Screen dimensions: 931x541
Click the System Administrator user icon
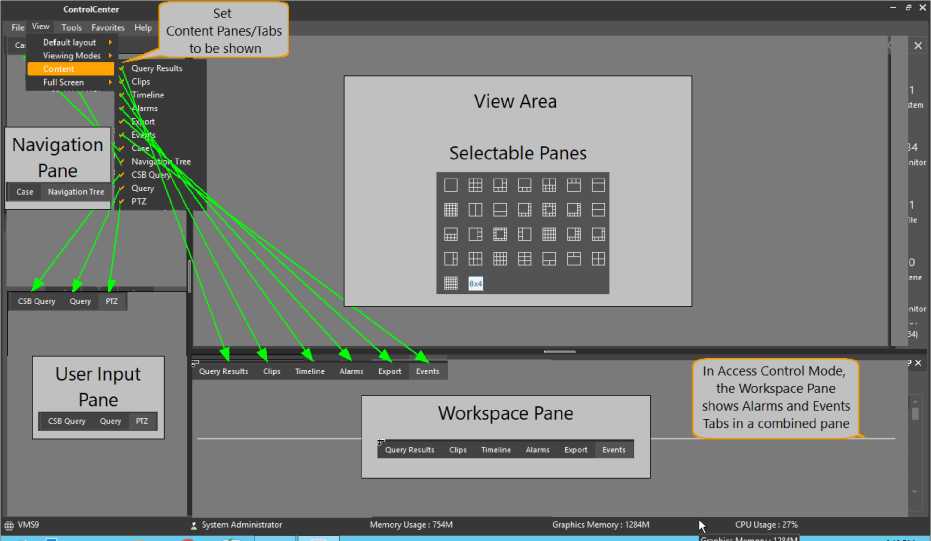pyautogui.click(x=194, y=525)
